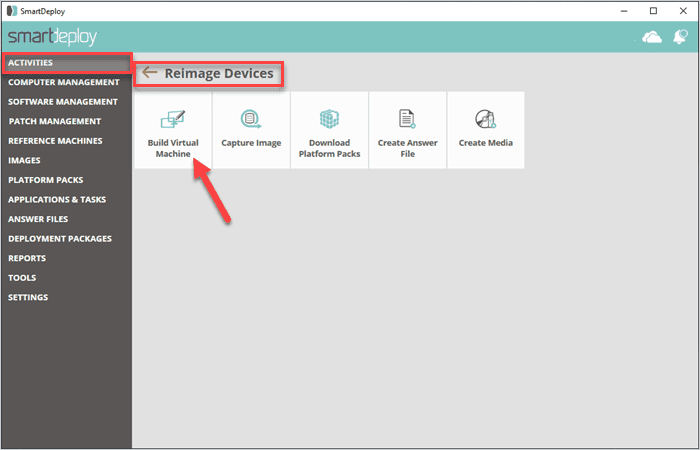The width and height of the screenshot is (700, 450).
Task: Open the Build Virtual Machine tile icon
Action: coord(173,119)
